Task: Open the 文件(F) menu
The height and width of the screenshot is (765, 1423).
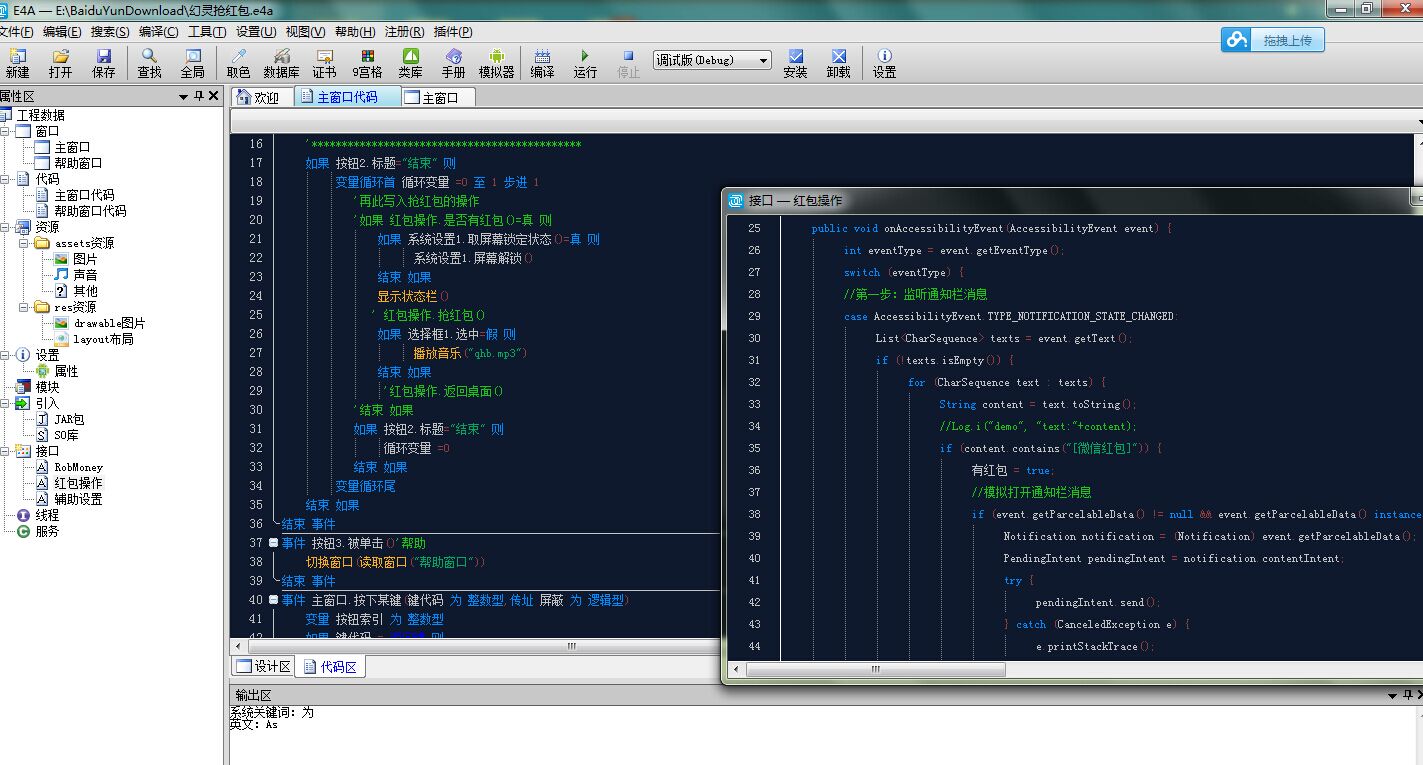Action: click(x=16, y=32)
